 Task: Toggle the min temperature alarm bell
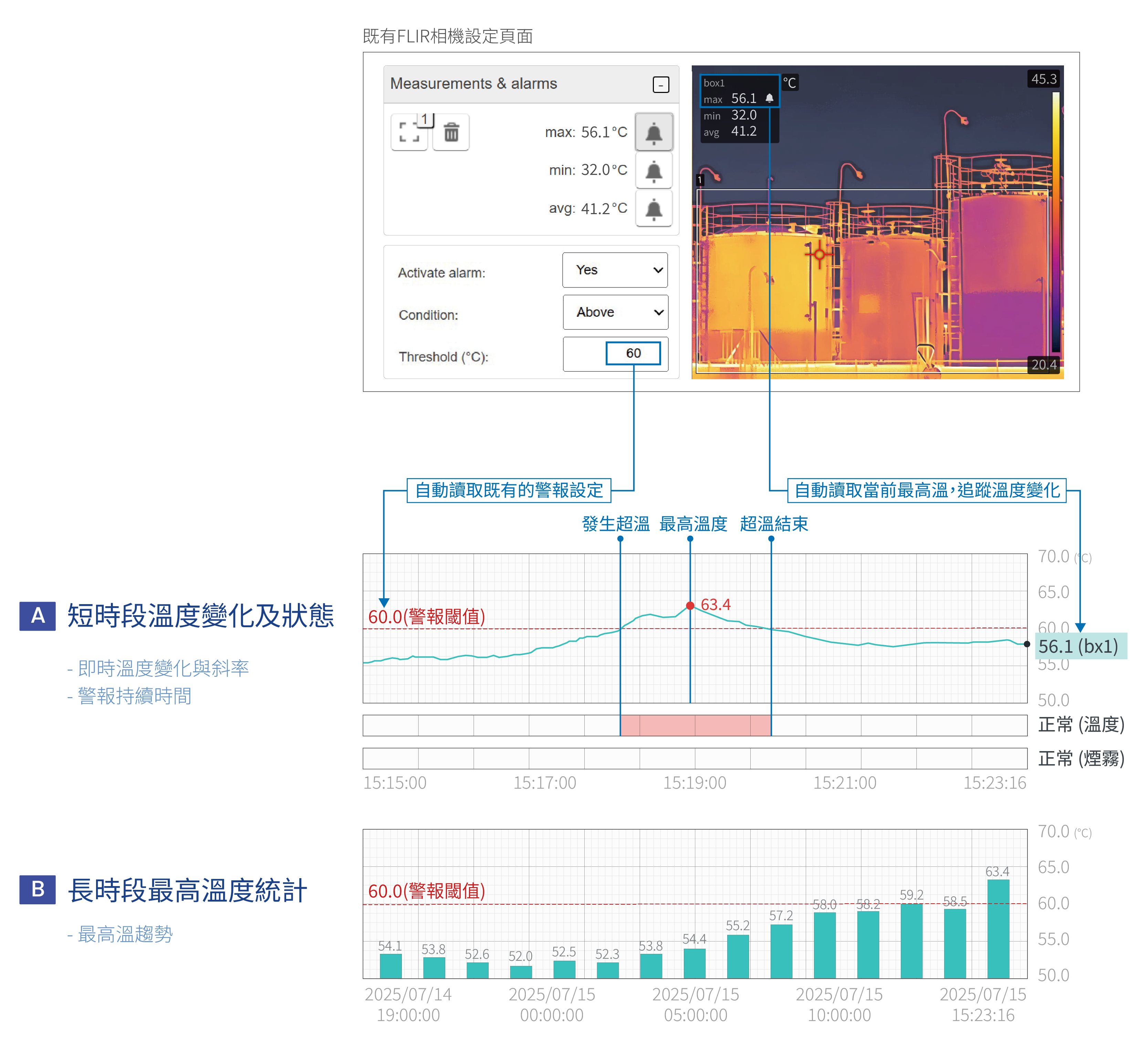(654, 170)
